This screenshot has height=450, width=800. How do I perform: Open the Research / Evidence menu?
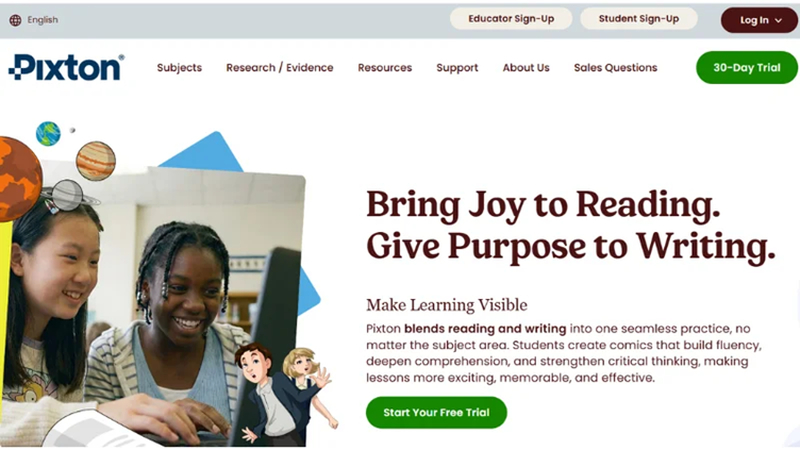[280, 67]
